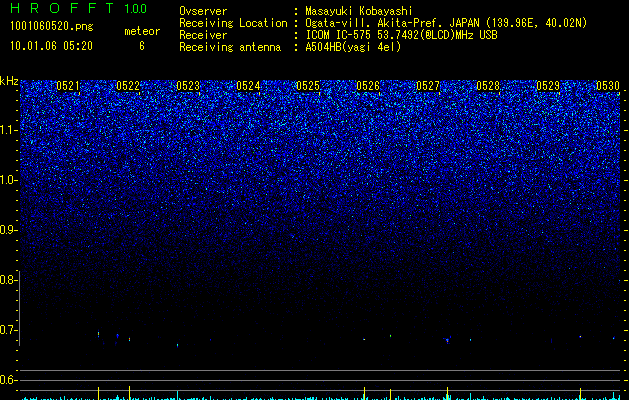Click the 1.1 kHz axis label
The image size is (629, 400).
(x=8, y=130)
